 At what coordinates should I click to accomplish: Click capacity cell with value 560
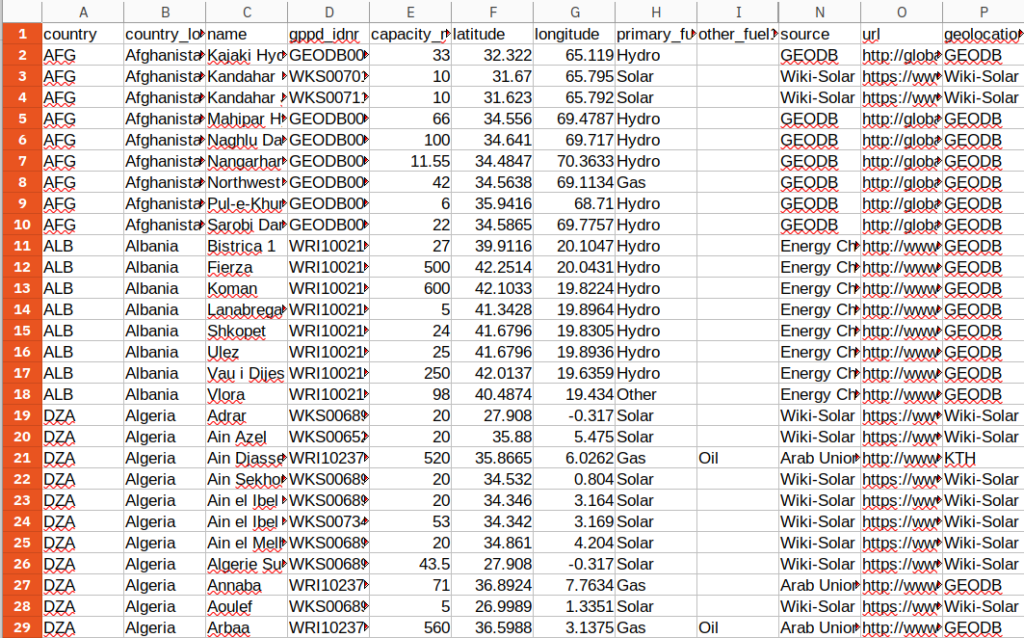pos(410,628)
